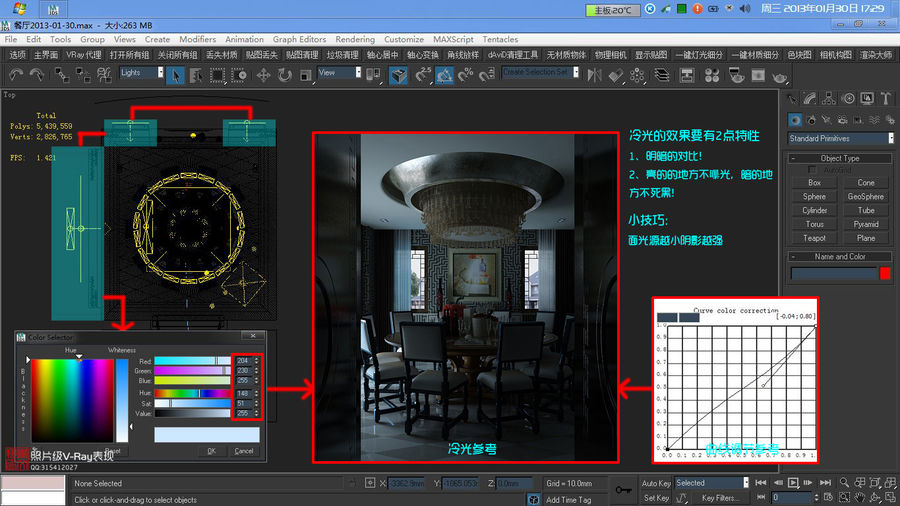The image size is (900, 506).
Task: Activate Bind to Space Warp tool
Action: (104, 75)
